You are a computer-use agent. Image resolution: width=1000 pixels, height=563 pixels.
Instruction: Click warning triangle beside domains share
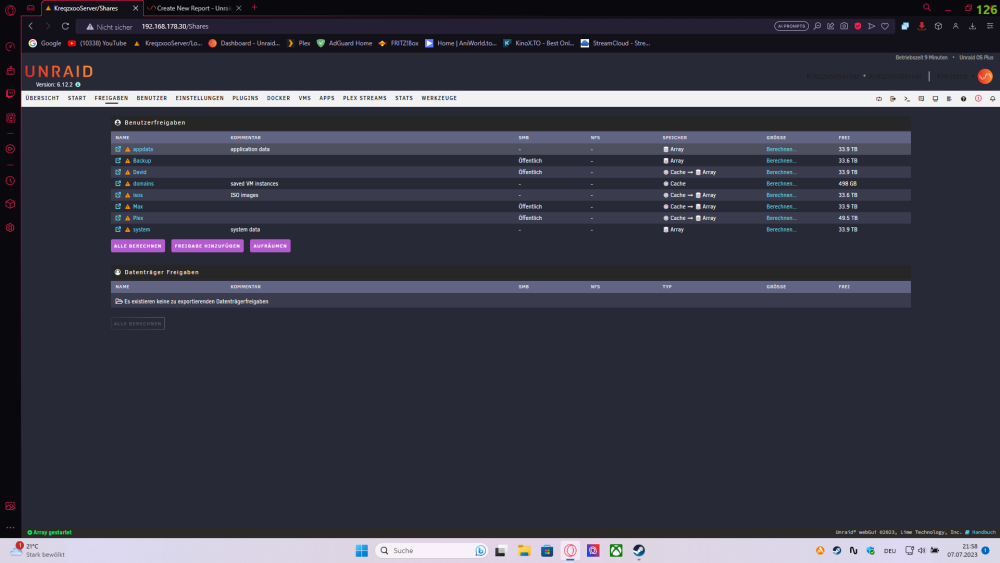point(128,184)
